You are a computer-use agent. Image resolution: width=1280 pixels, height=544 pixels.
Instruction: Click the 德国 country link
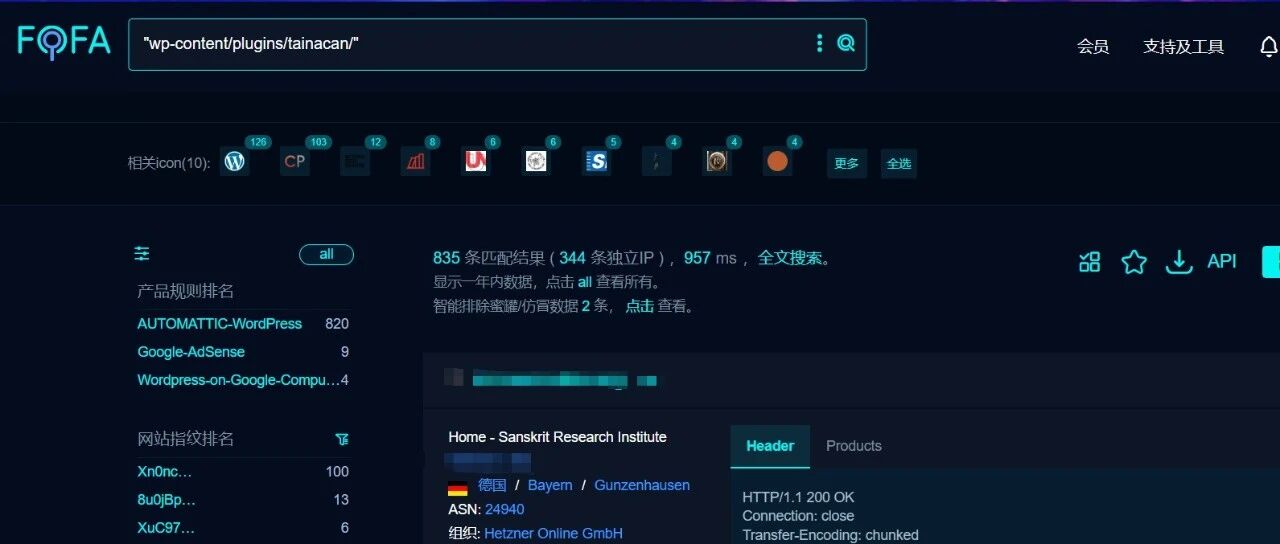click(x=492, y=485)
